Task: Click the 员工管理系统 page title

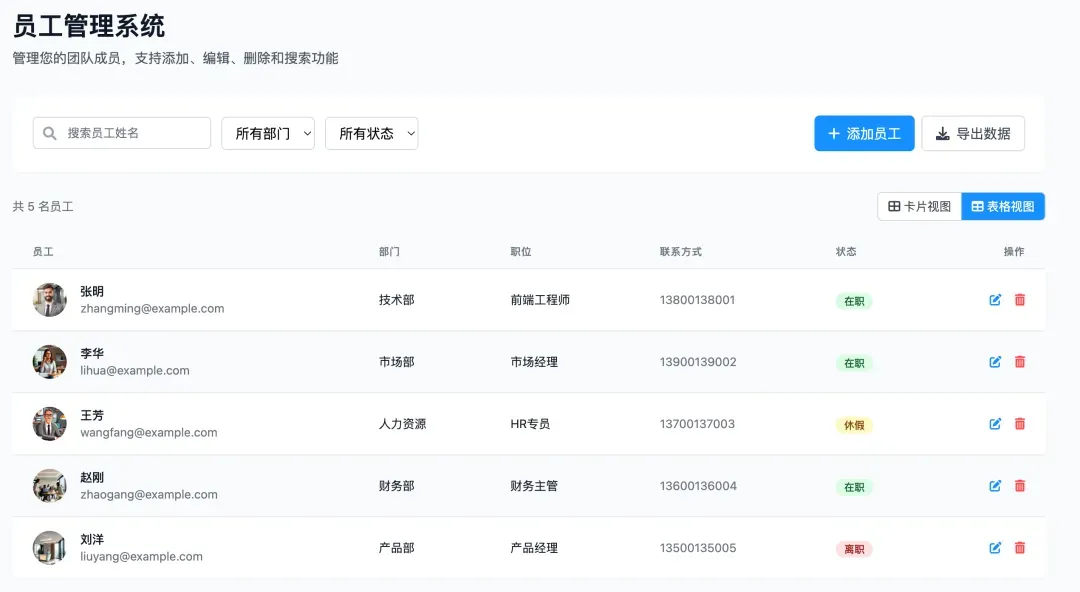Action: [x=89, y=26]
